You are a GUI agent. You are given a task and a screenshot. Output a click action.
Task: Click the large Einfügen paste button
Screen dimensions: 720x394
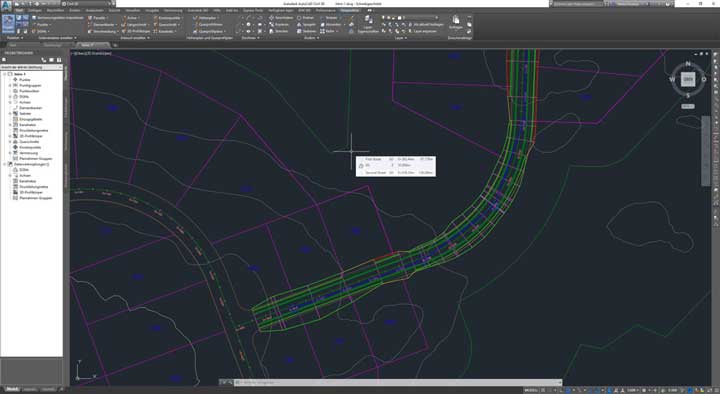pyautogui.click(x=456, y=22)
